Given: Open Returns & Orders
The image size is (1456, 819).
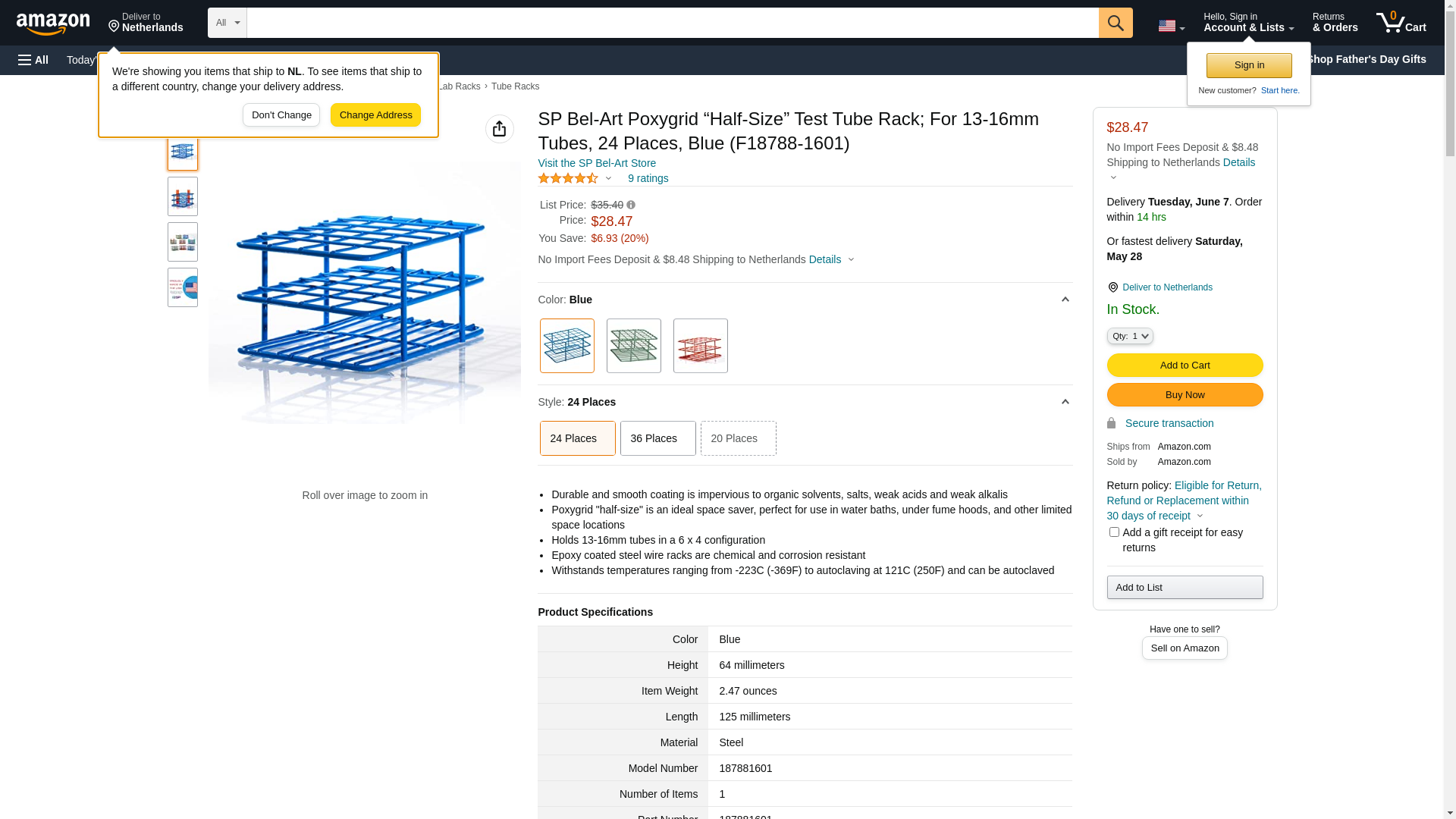Looking at the screenshot, I should click(1335, 23).
